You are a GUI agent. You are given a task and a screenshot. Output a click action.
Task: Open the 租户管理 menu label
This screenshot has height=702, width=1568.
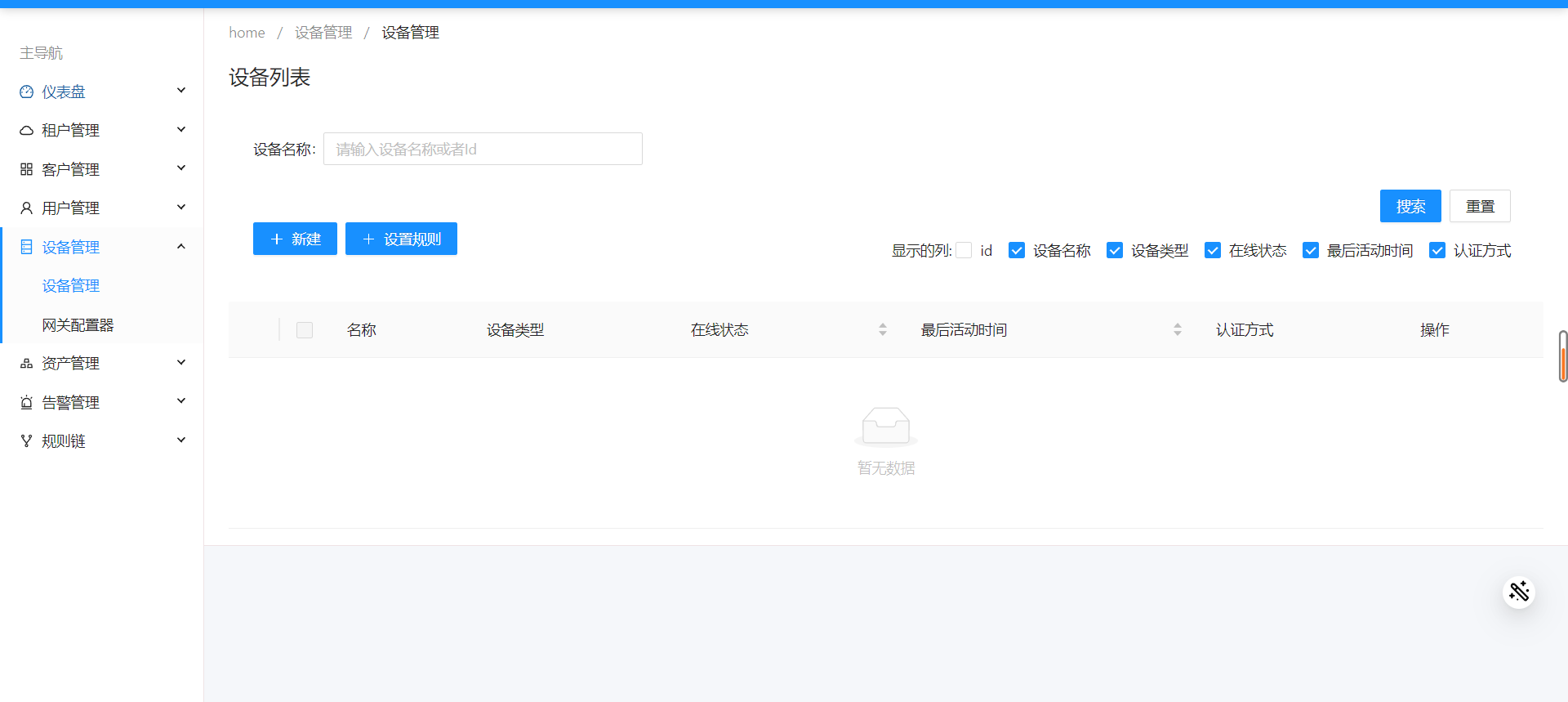[x=71, y=131]
